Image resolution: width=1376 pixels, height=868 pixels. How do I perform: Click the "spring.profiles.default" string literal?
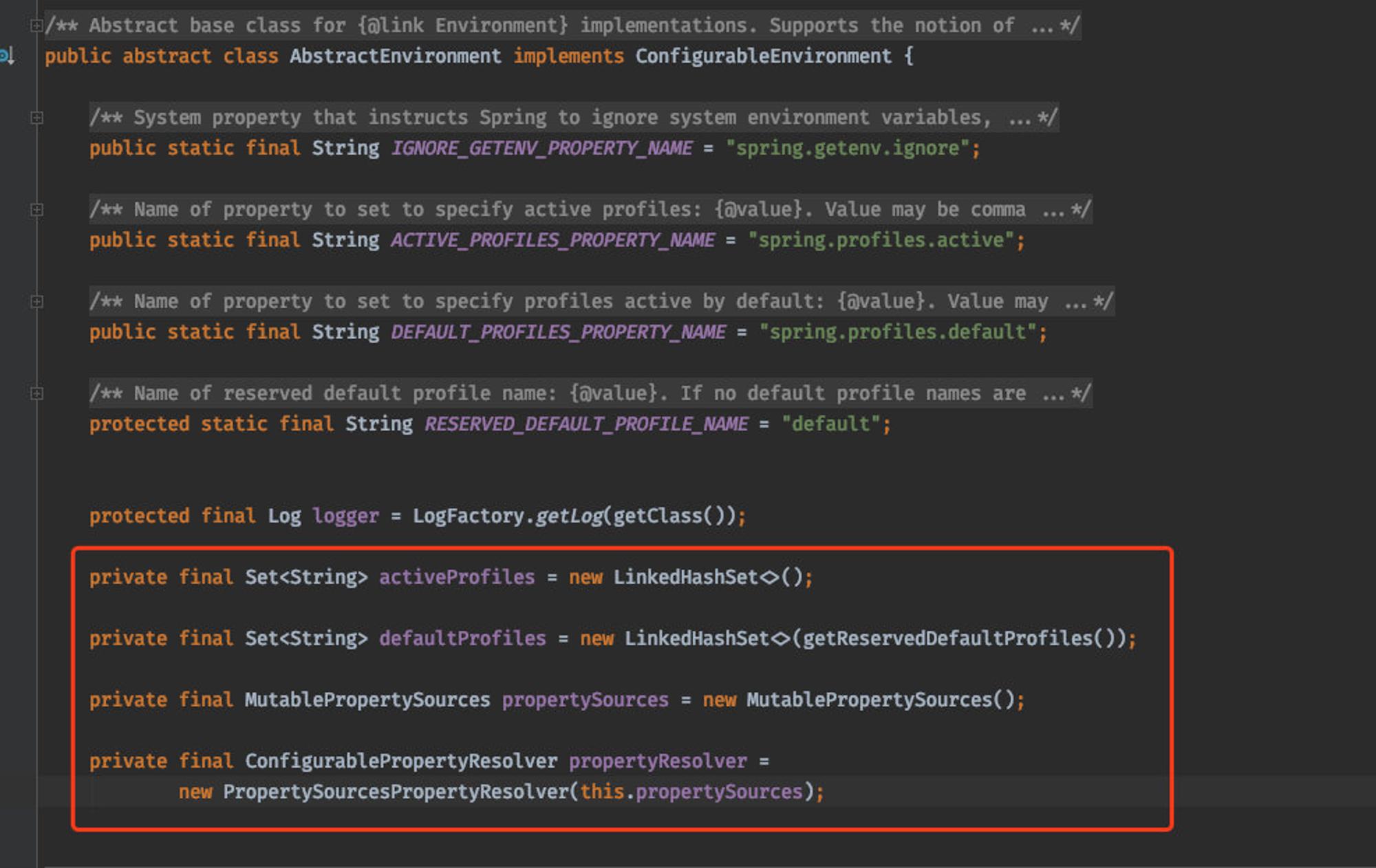pos(899,332)
